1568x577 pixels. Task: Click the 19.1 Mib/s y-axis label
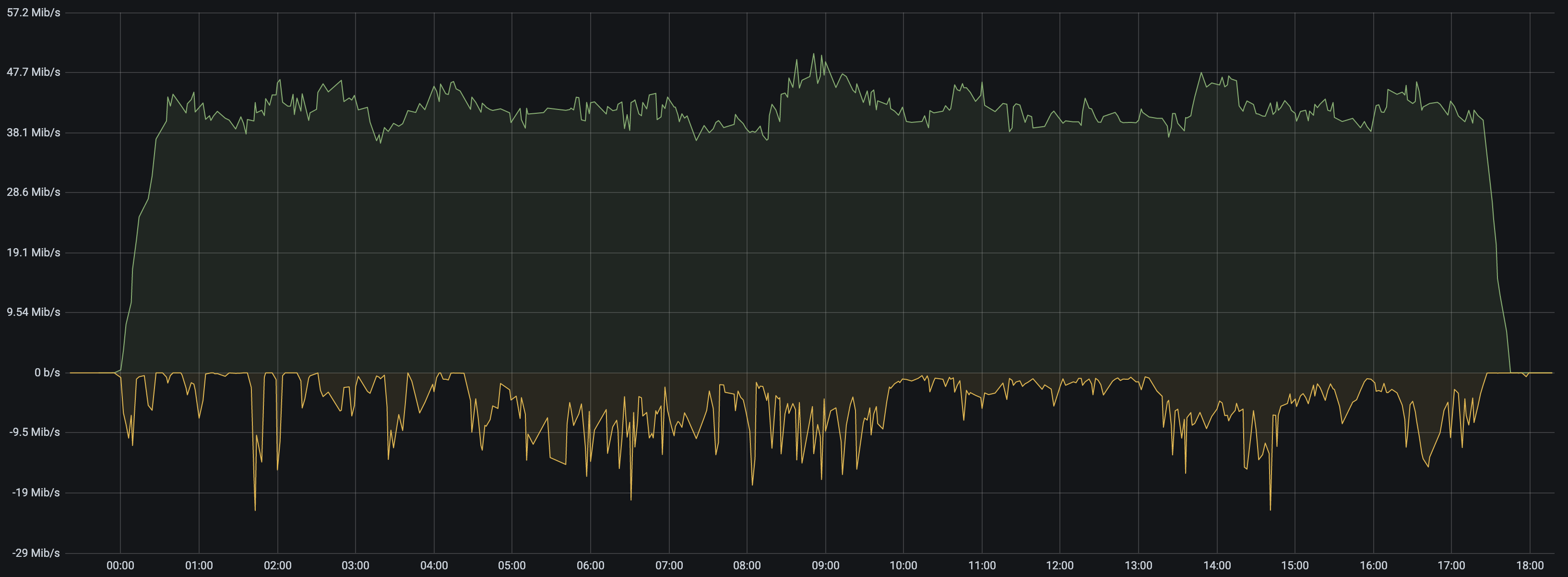34,252
